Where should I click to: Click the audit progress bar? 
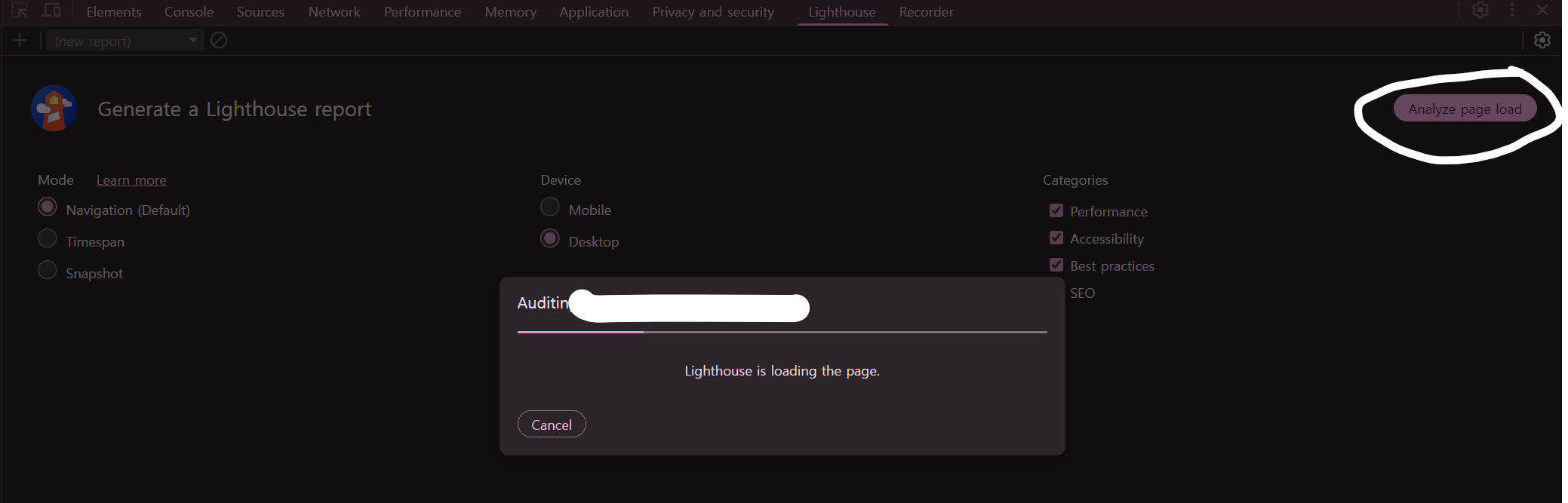click(x=782, y=332)
